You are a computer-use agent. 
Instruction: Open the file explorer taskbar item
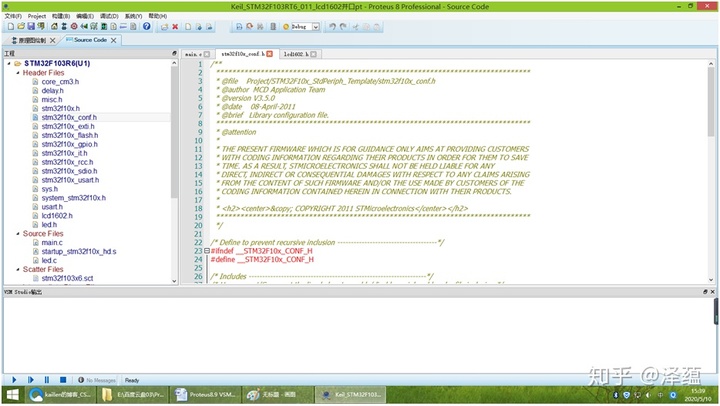134,395
